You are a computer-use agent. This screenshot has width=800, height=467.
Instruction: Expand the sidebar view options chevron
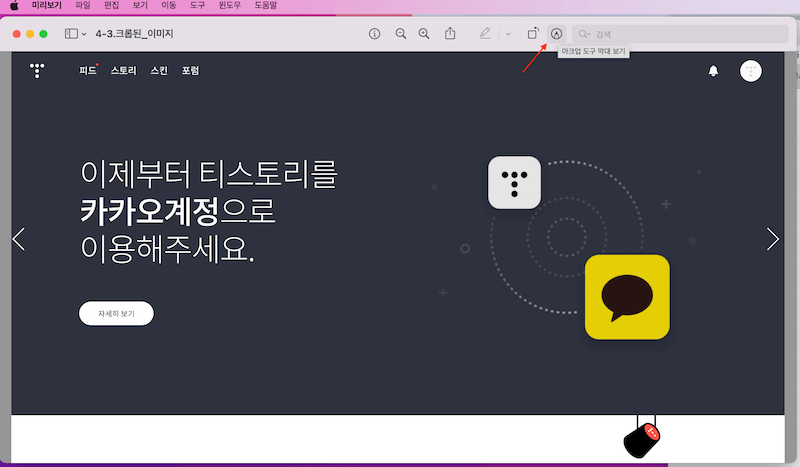click(x=84, y=34)
